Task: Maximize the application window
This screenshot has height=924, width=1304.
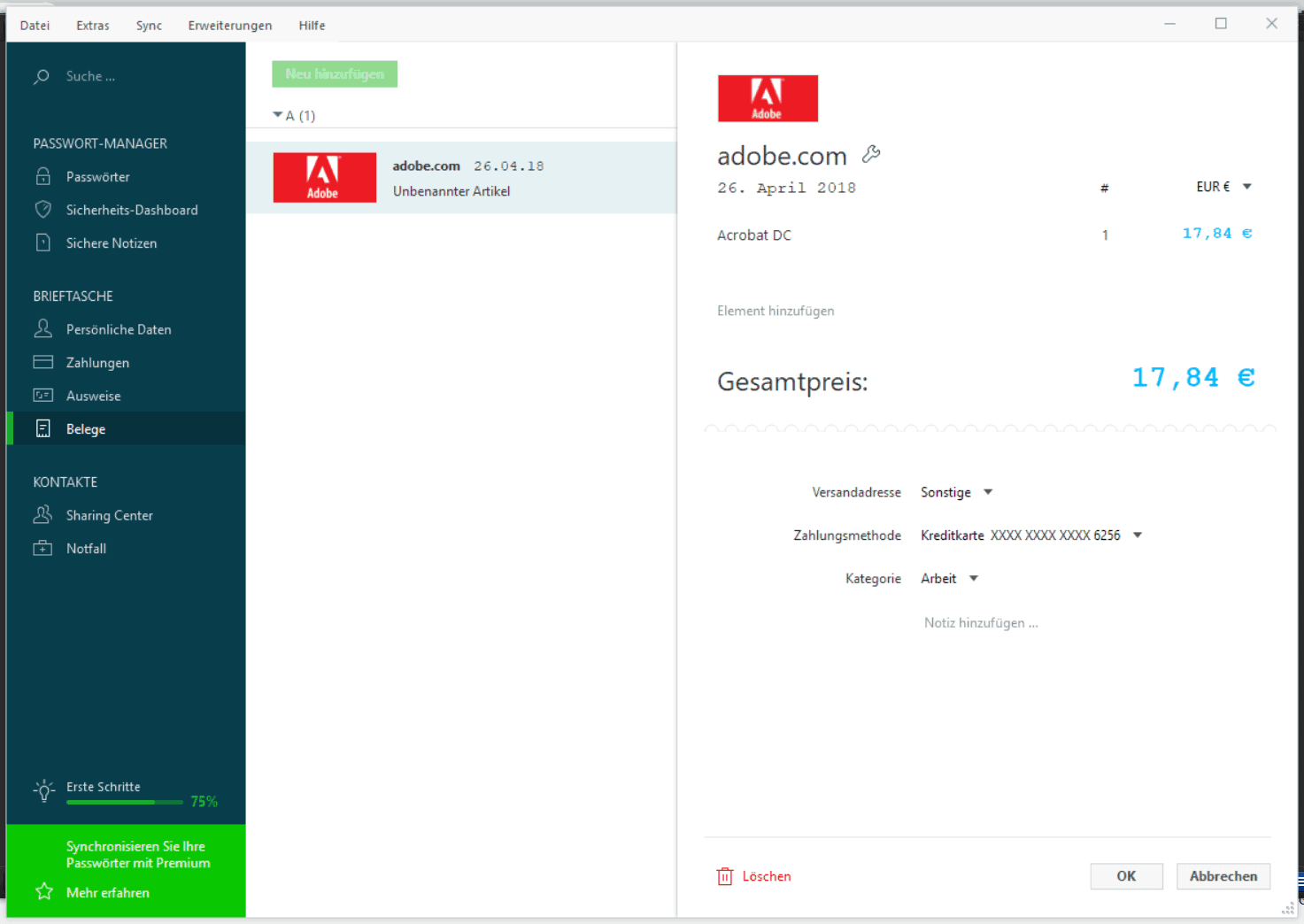Action: 1221,24
